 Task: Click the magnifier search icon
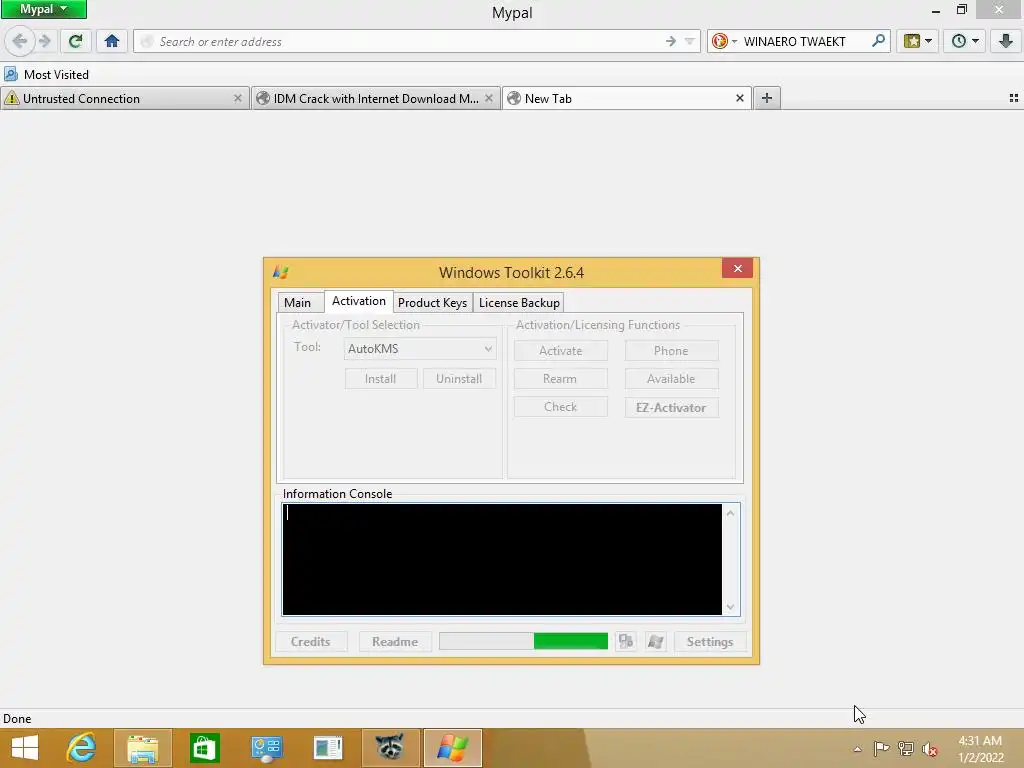(x=878, y=41)
